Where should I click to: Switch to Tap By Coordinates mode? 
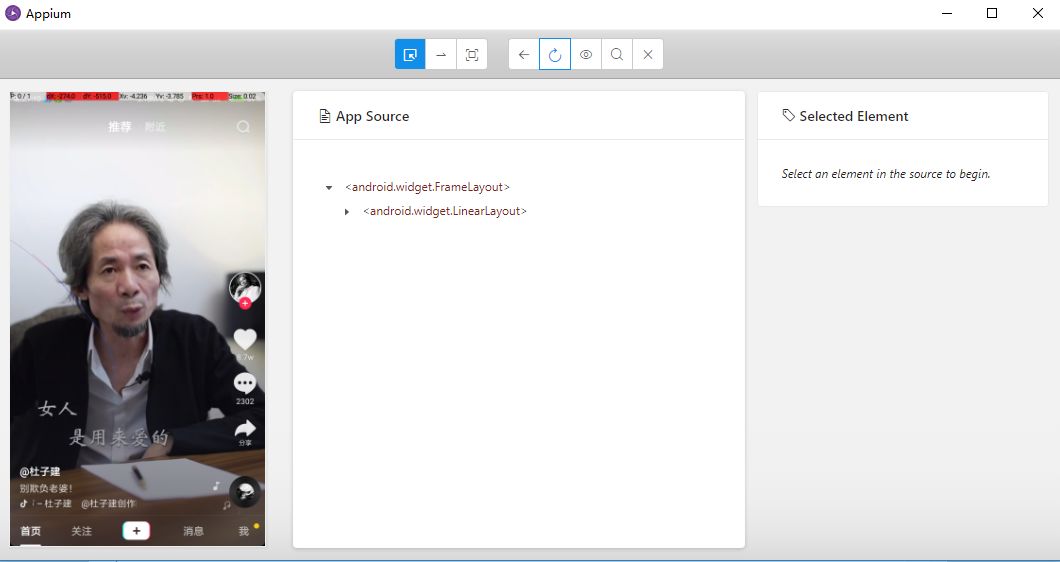point(472,54)
